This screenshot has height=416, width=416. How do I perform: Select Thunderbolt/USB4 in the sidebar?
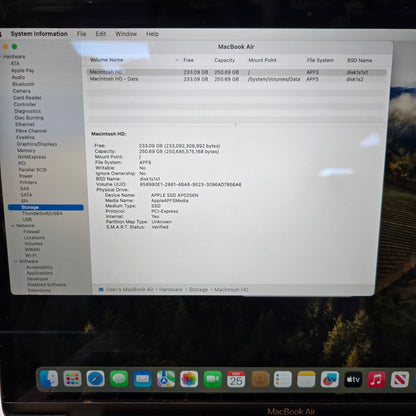pos(42,213)
